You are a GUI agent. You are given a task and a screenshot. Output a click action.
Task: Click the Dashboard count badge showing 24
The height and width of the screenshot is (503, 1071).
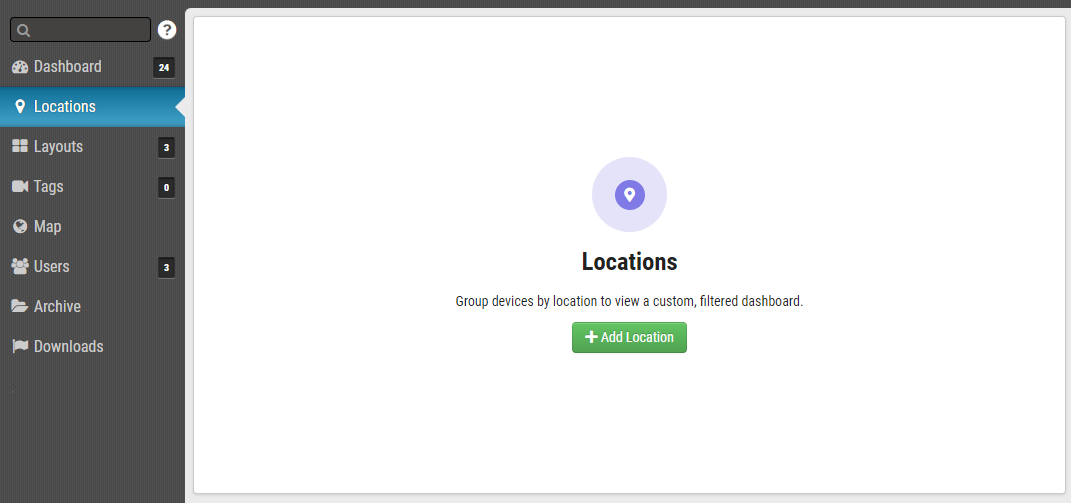164,68
